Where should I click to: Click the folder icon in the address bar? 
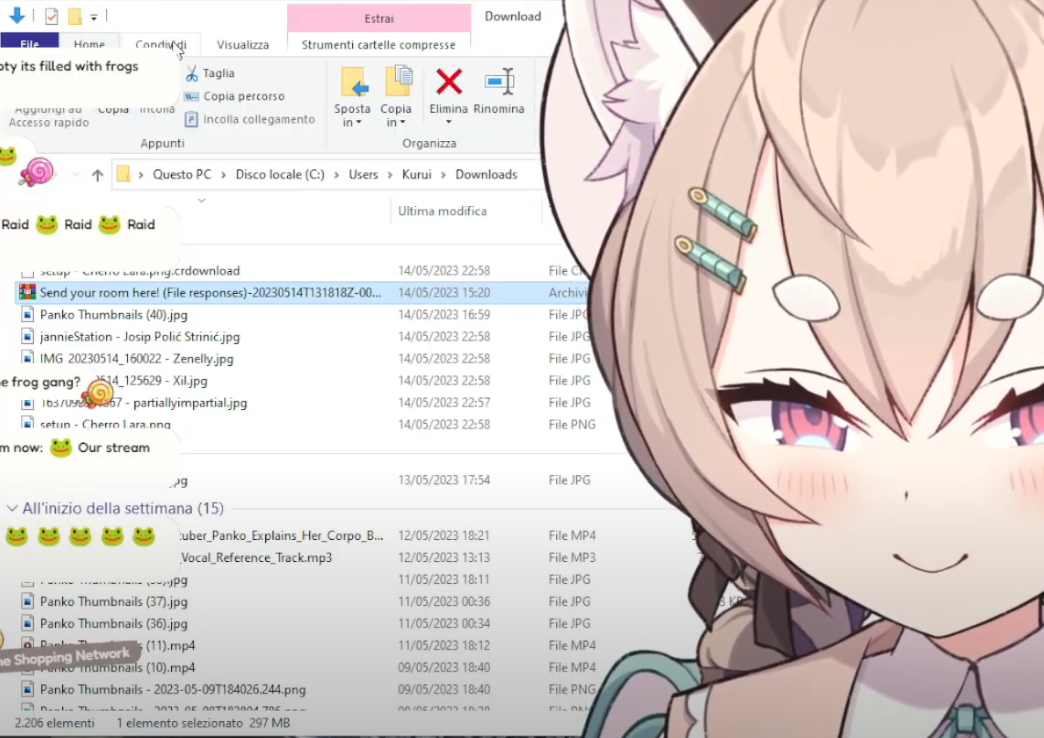123,175
